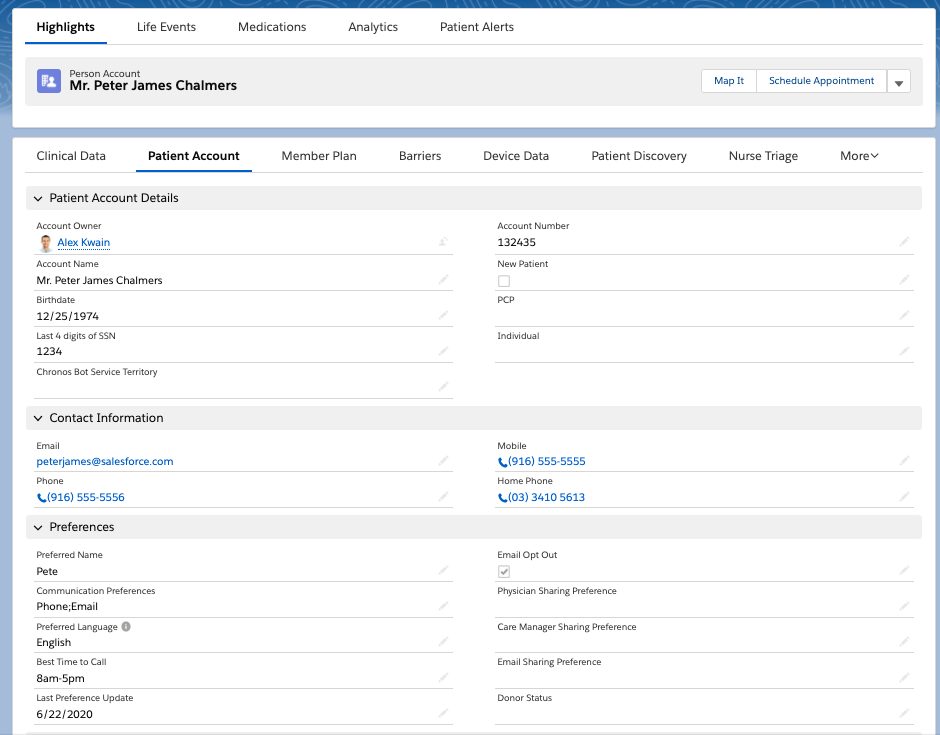The width and height of the screenshot is (940, 735).
Task: Open the Alex Kwain owner link
Action: coord(83,243)
